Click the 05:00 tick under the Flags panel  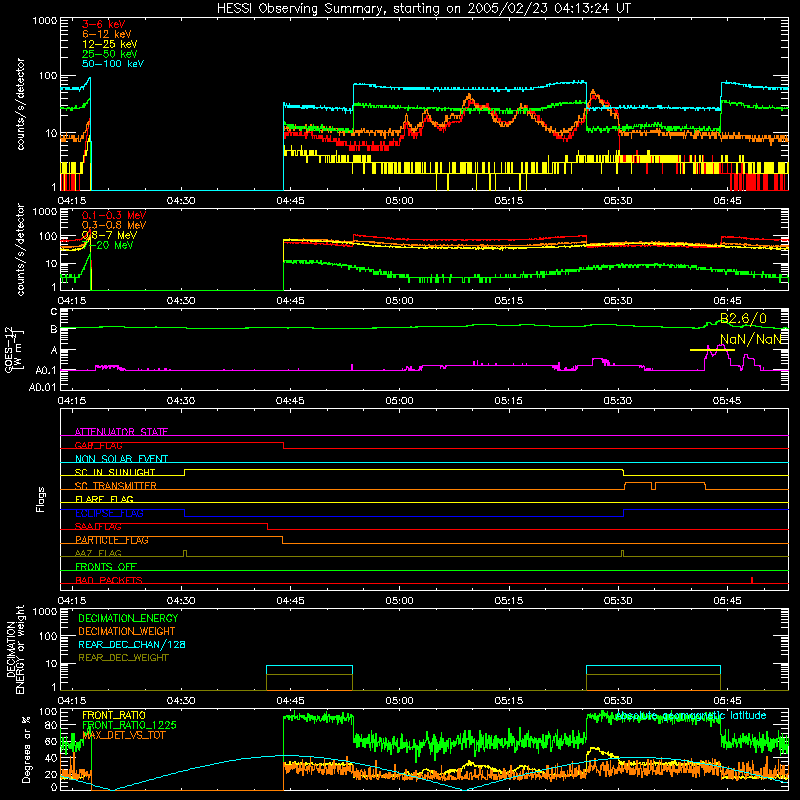pyautogui.click(x=399, y=601)
